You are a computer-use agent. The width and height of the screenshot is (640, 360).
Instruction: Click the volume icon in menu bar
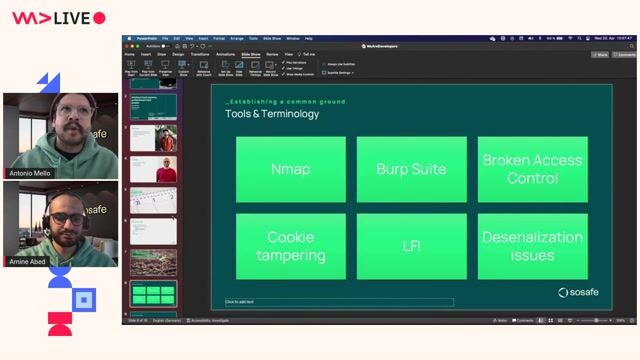(x=531, y=38)
